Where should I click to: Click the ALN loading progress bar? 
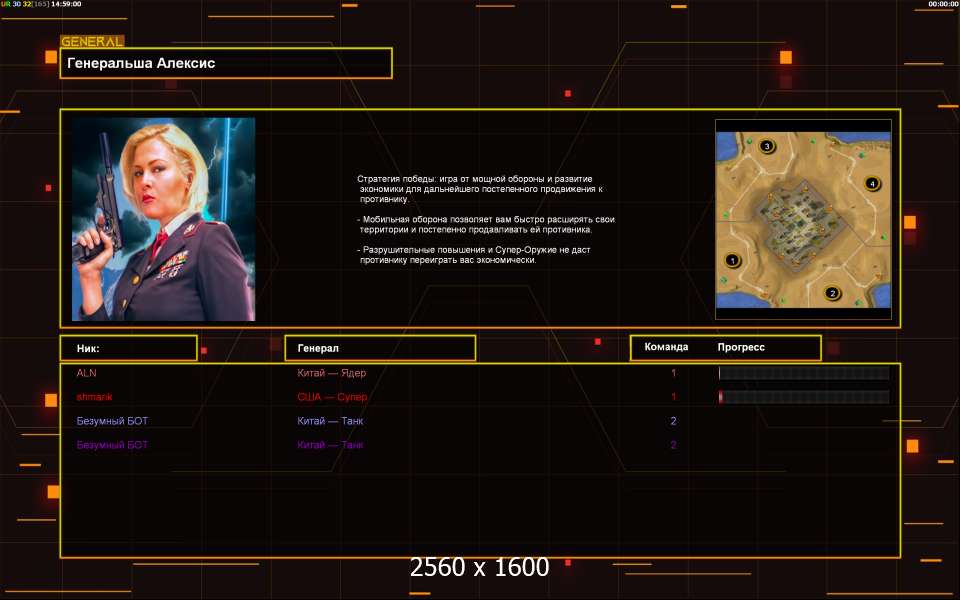coord(804,373)
